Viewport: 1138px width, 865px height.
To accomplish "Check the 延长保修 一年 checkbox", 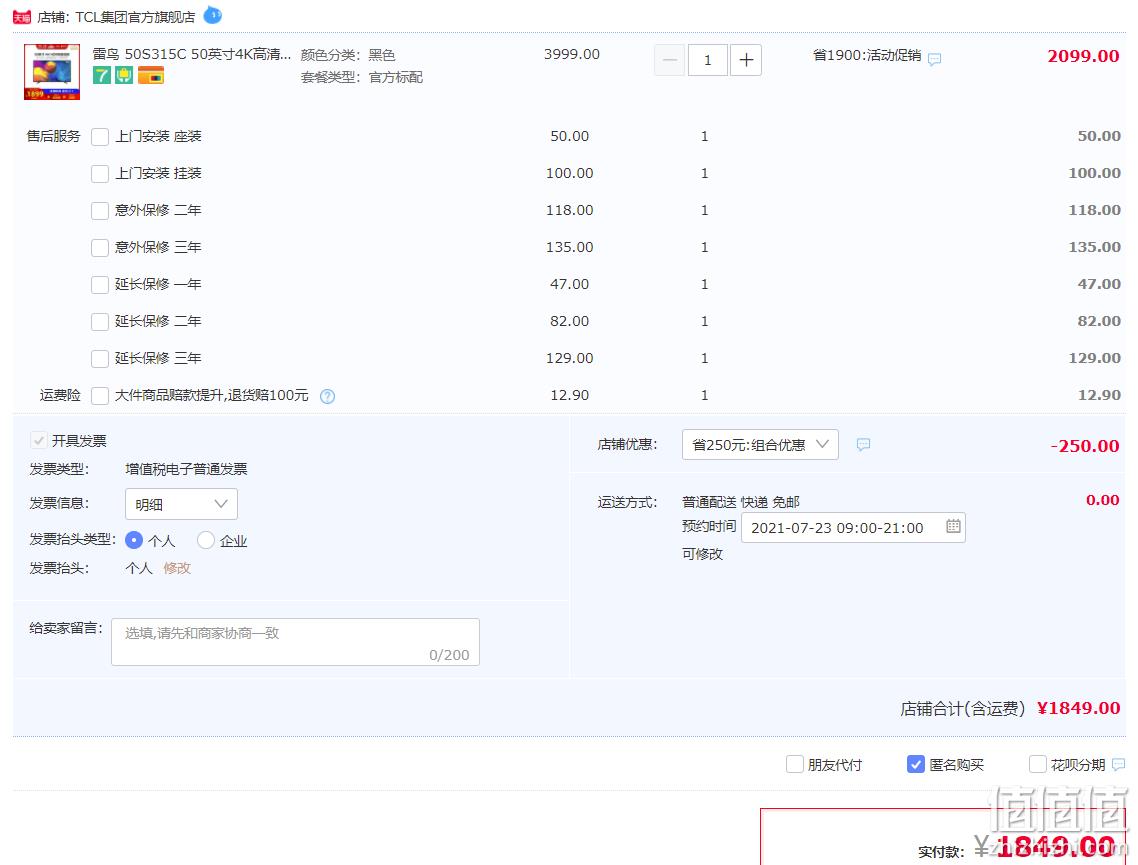I will point(100,284).
